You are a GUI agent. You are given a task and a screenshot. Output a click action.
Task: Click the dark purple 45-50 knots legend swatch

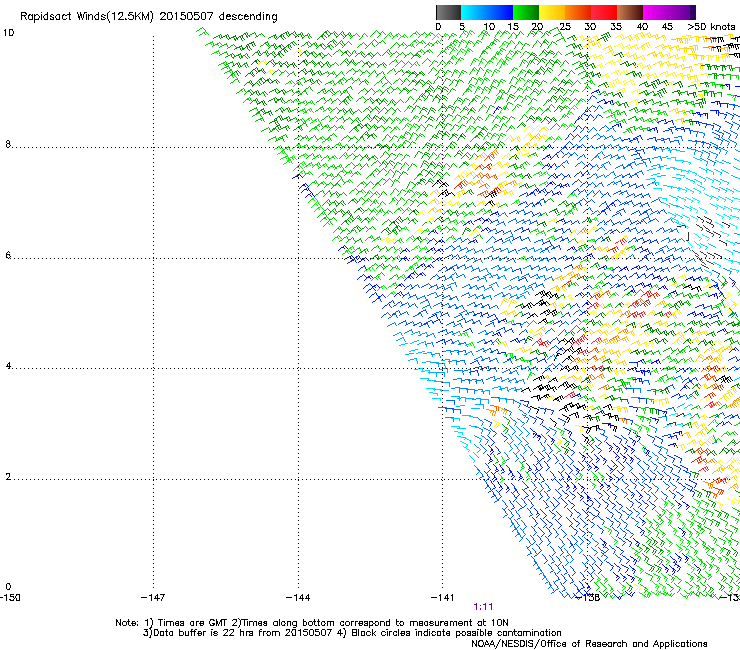(682, 12)
